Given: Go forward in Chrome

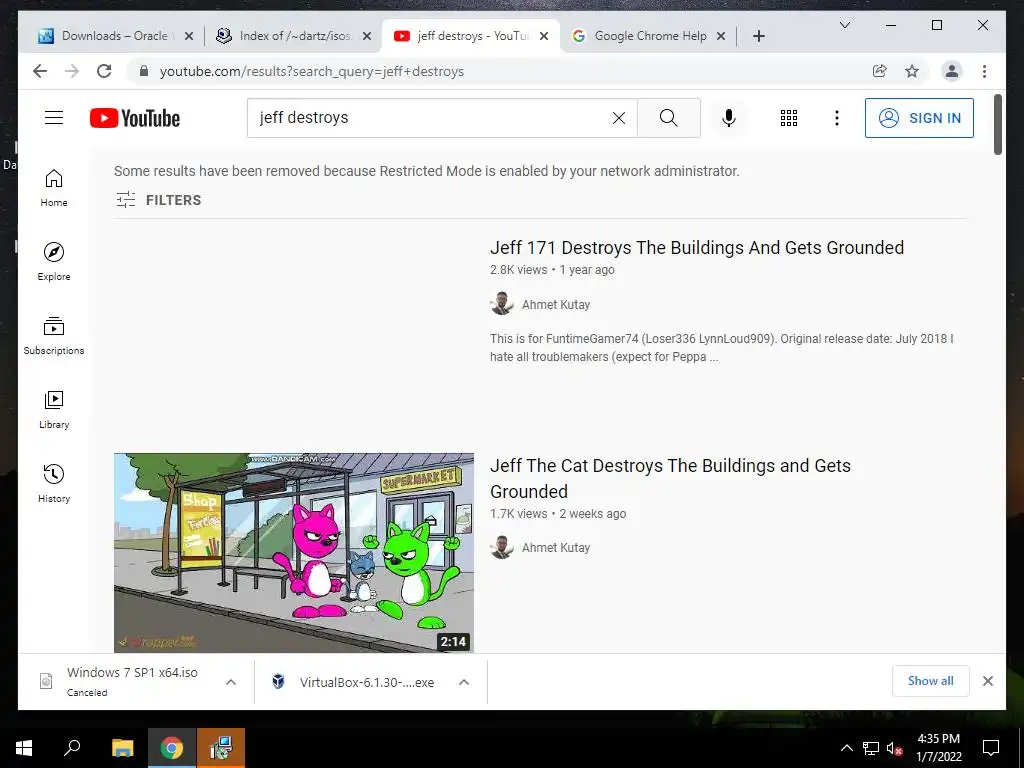Looking at the screenshot, I should coord(72,71).
